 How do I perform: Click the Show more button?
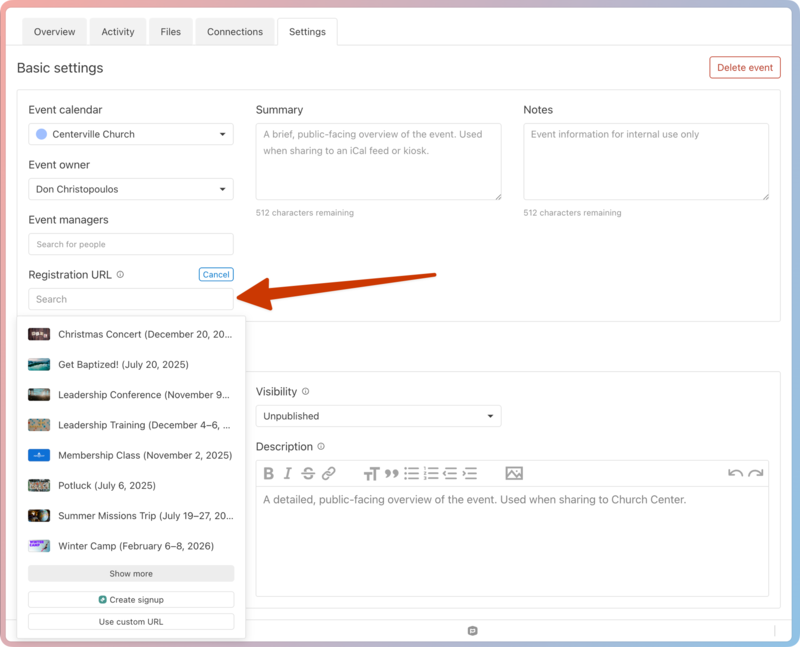tap(130, 573)
